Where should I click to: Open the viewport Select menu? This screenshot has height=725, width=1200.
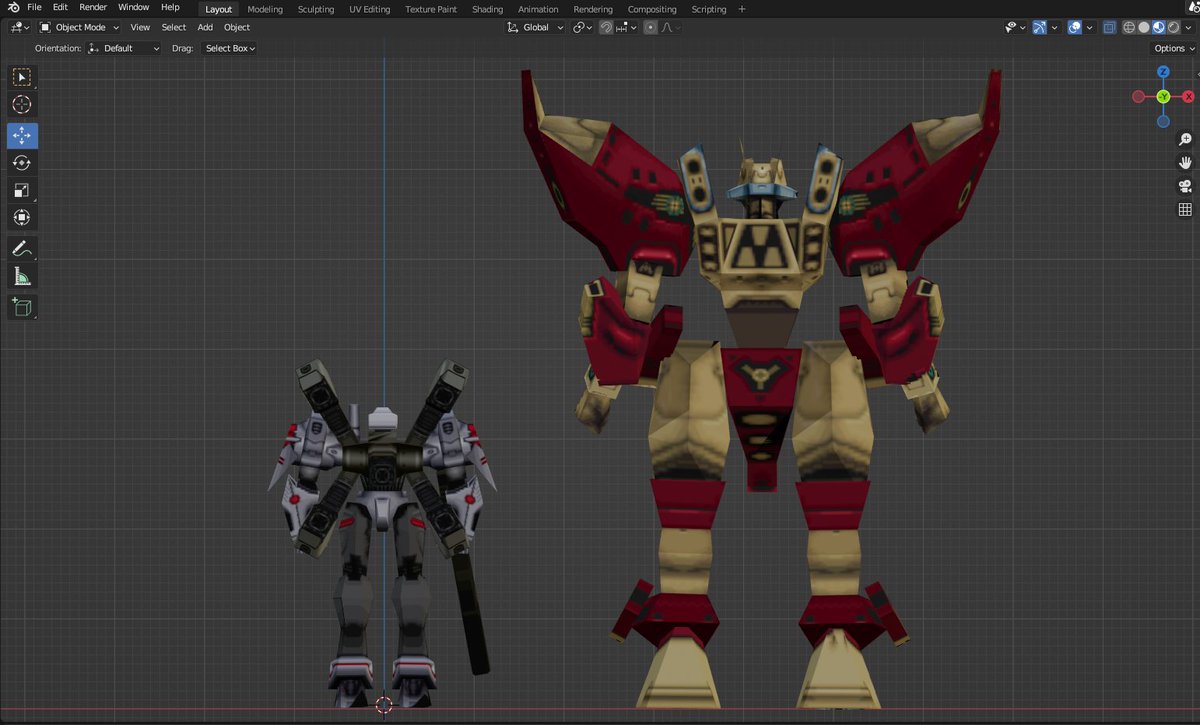tap(174, 28)
